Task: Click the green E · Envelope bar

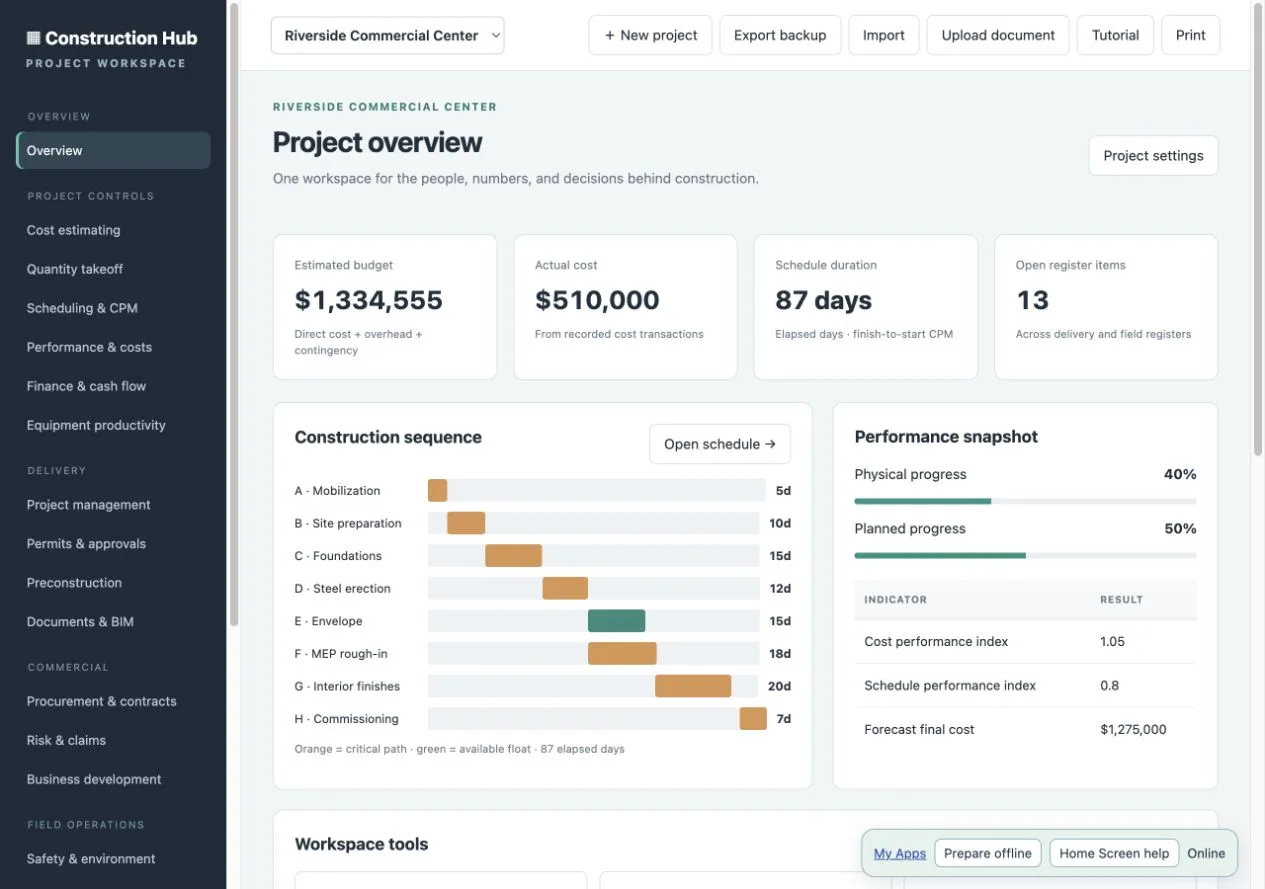Action: pos(616,621)
